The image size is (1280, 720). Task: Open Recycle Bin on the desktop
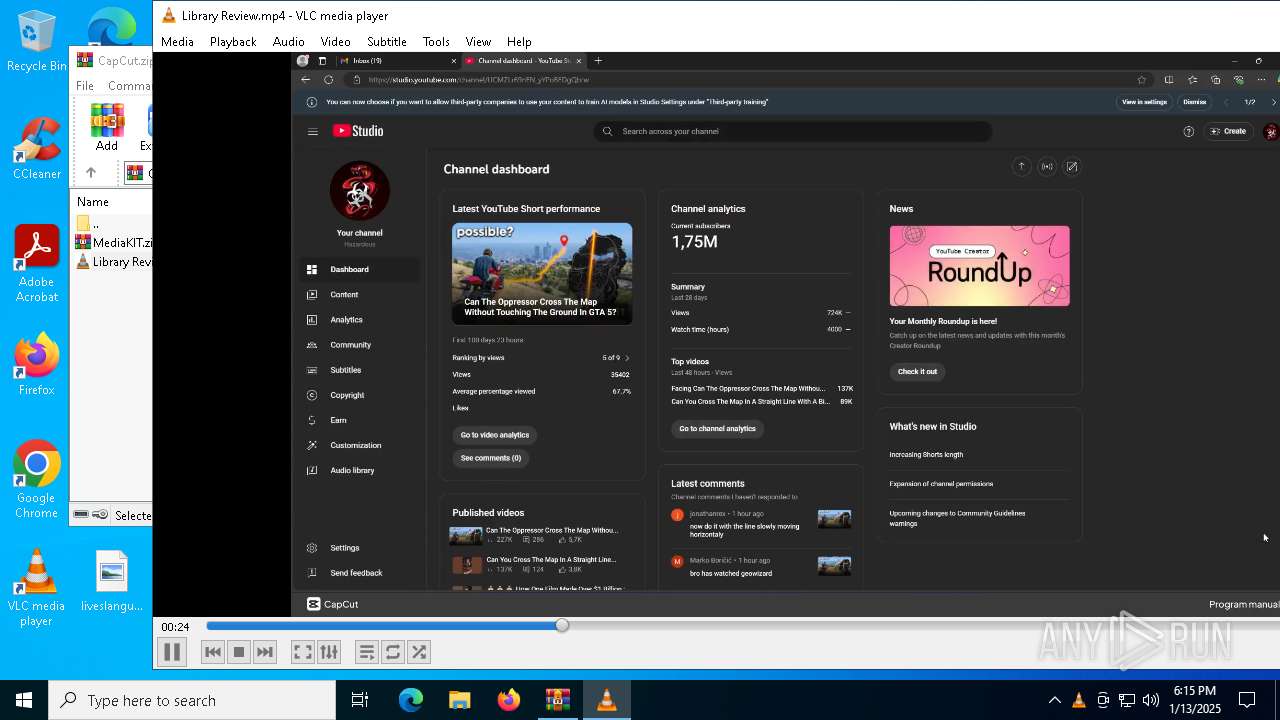pos(36,41)
